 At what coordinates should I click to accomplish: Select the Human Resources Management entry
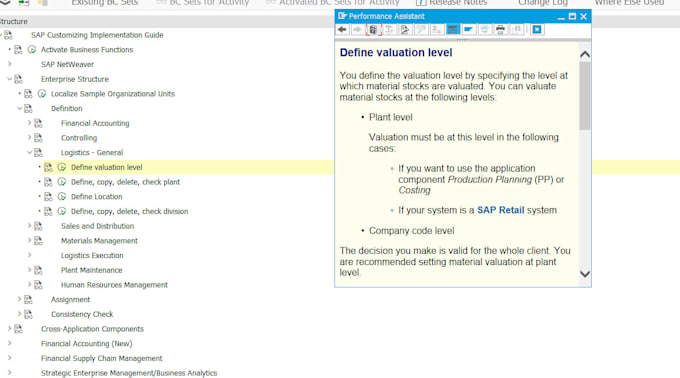114,285
